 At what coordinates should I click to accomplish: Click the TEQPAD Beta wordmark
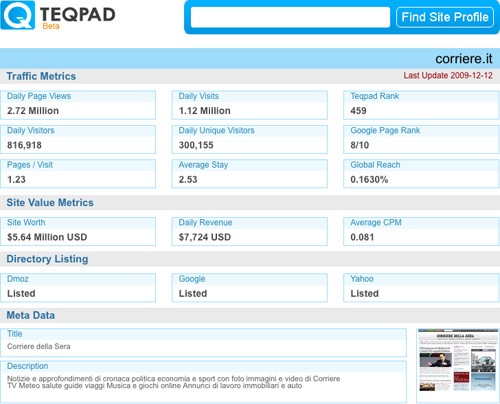(78, 18)
